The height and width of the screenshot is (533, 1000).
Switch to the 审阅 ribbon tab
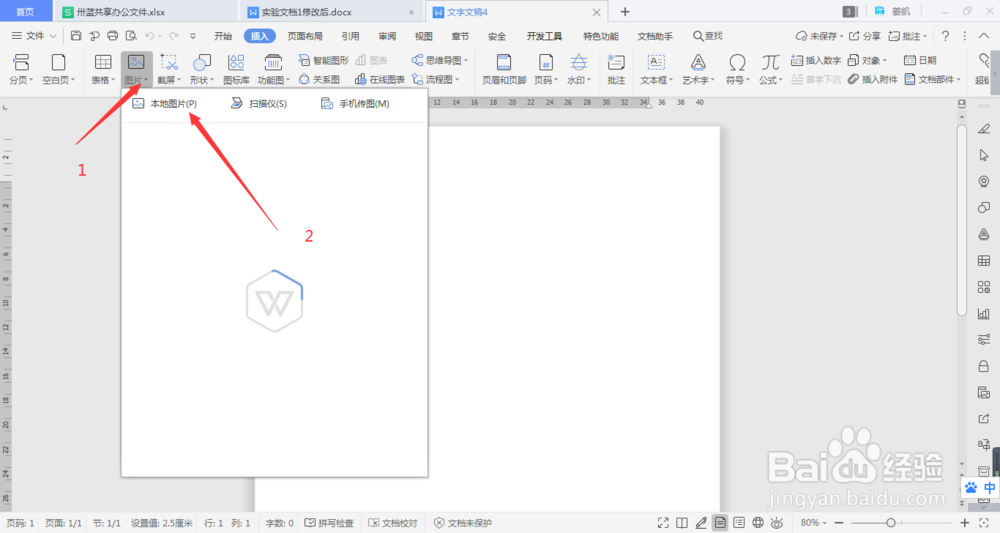[x=386, y=36]
